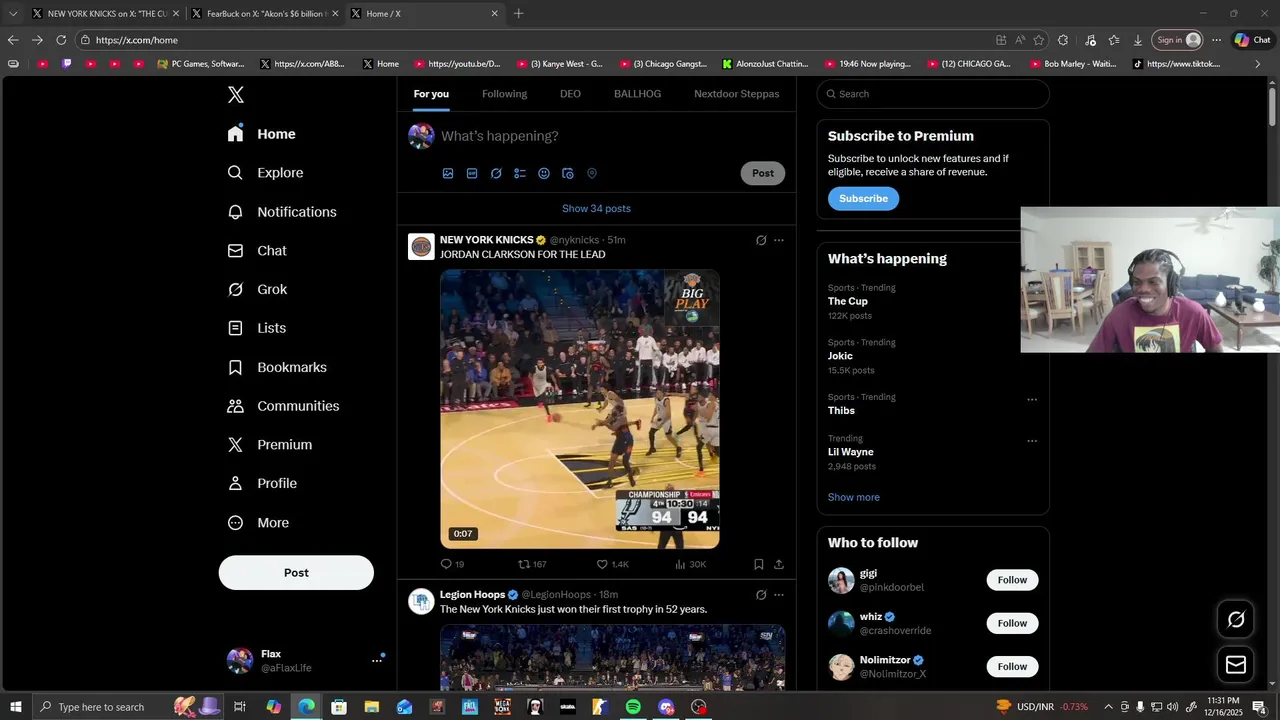
Task: Click Show 34 posts link
Action: pyautogui.click(x=596, y=209)
